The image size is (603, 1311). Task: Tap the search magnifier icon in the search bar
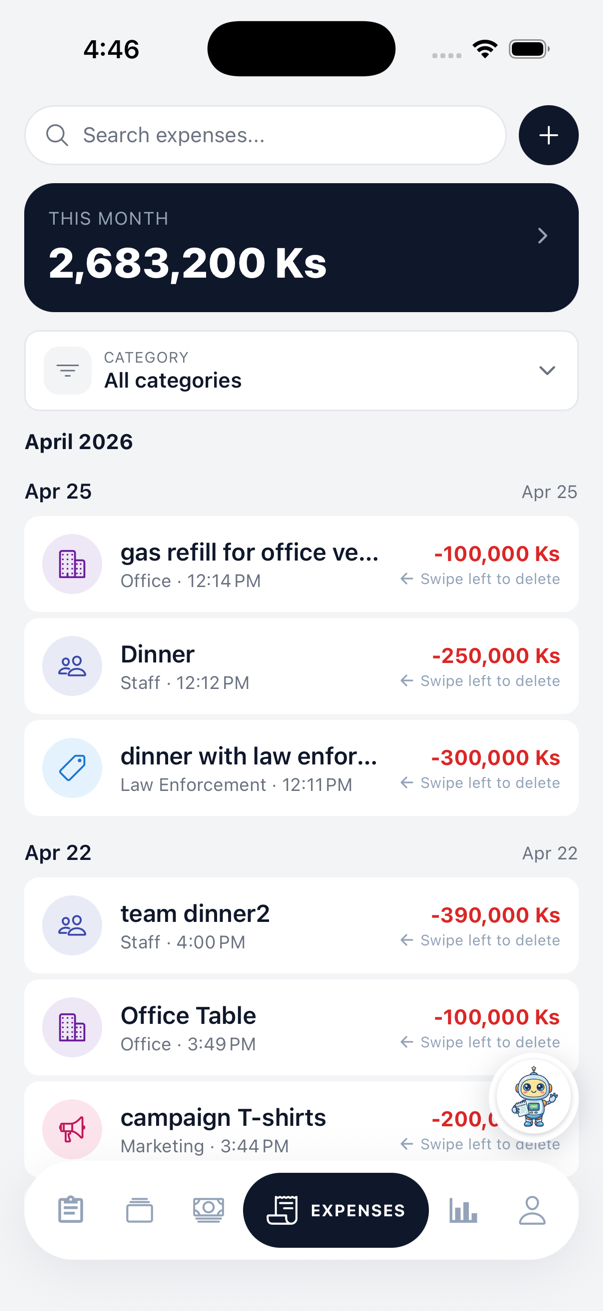tap(57, 135)
